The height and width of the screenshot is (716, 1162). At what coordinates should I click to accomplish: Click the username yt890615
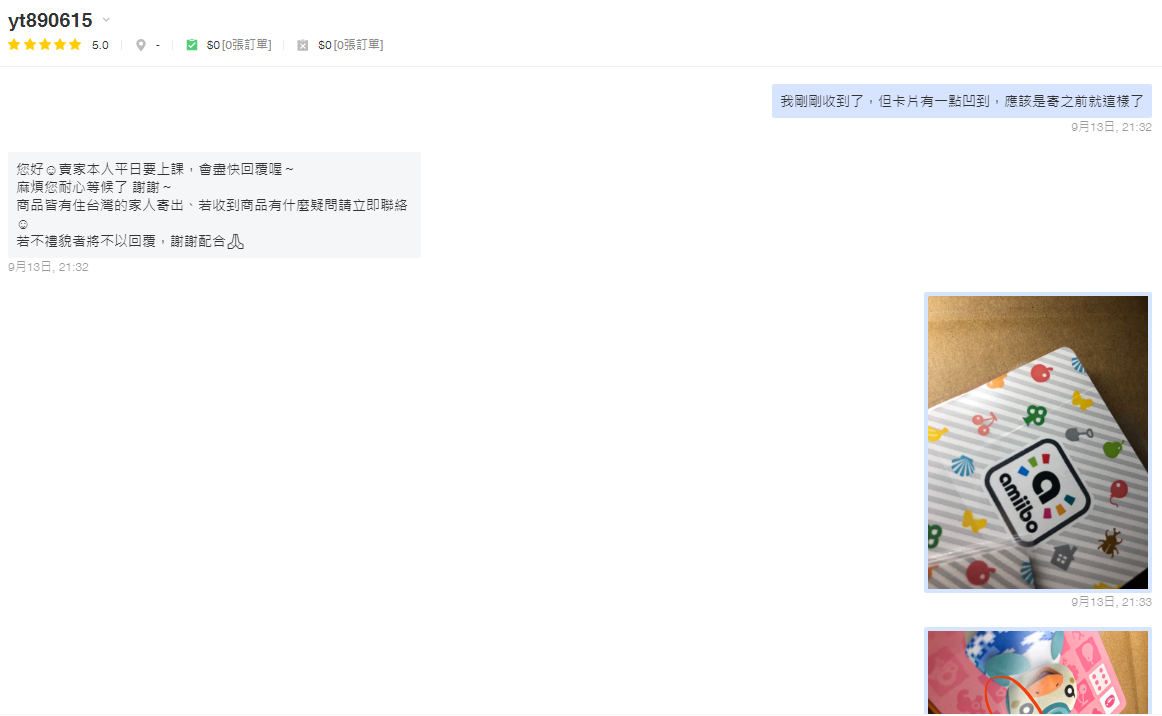point(50,20)
